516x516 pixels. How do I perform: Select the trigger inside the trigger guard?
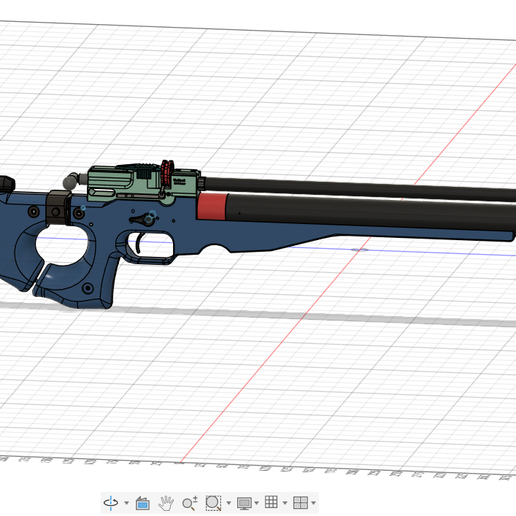[138, 243]
